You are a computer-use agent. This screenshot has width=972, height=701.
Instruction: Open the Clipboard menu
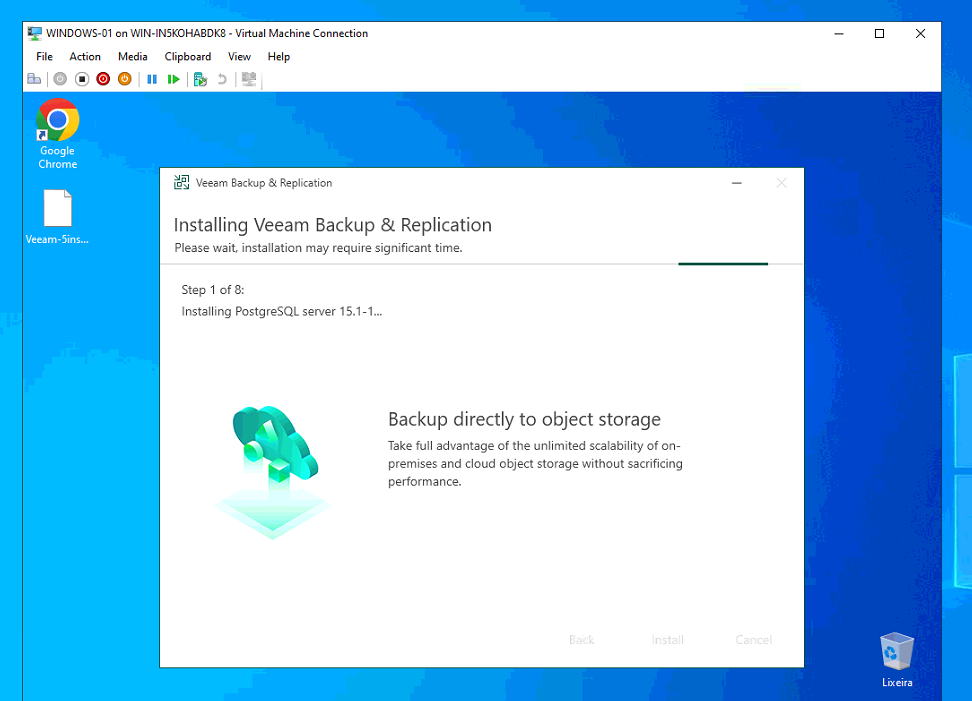[188, 56]
